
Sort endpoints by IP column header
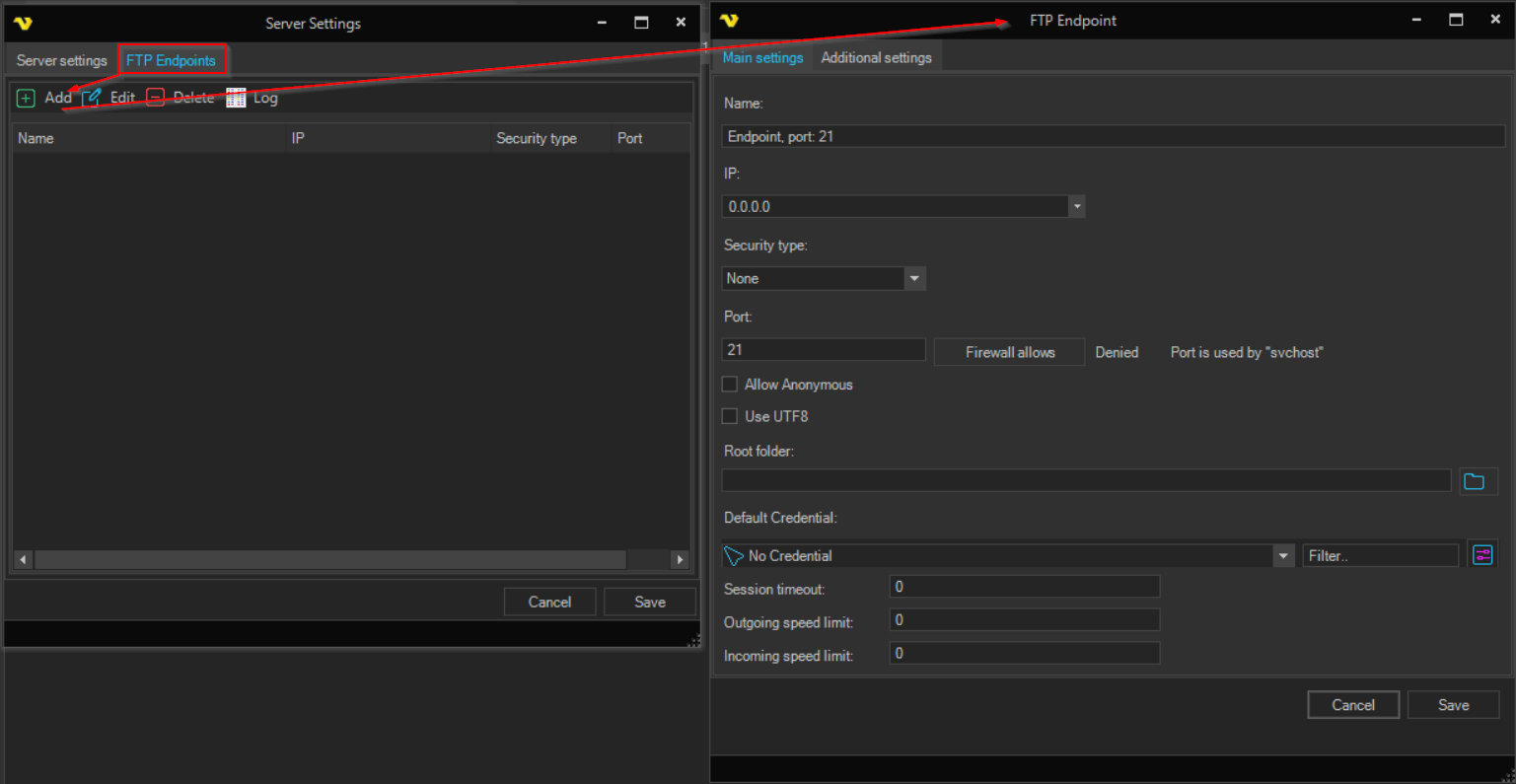click(389, 138)
